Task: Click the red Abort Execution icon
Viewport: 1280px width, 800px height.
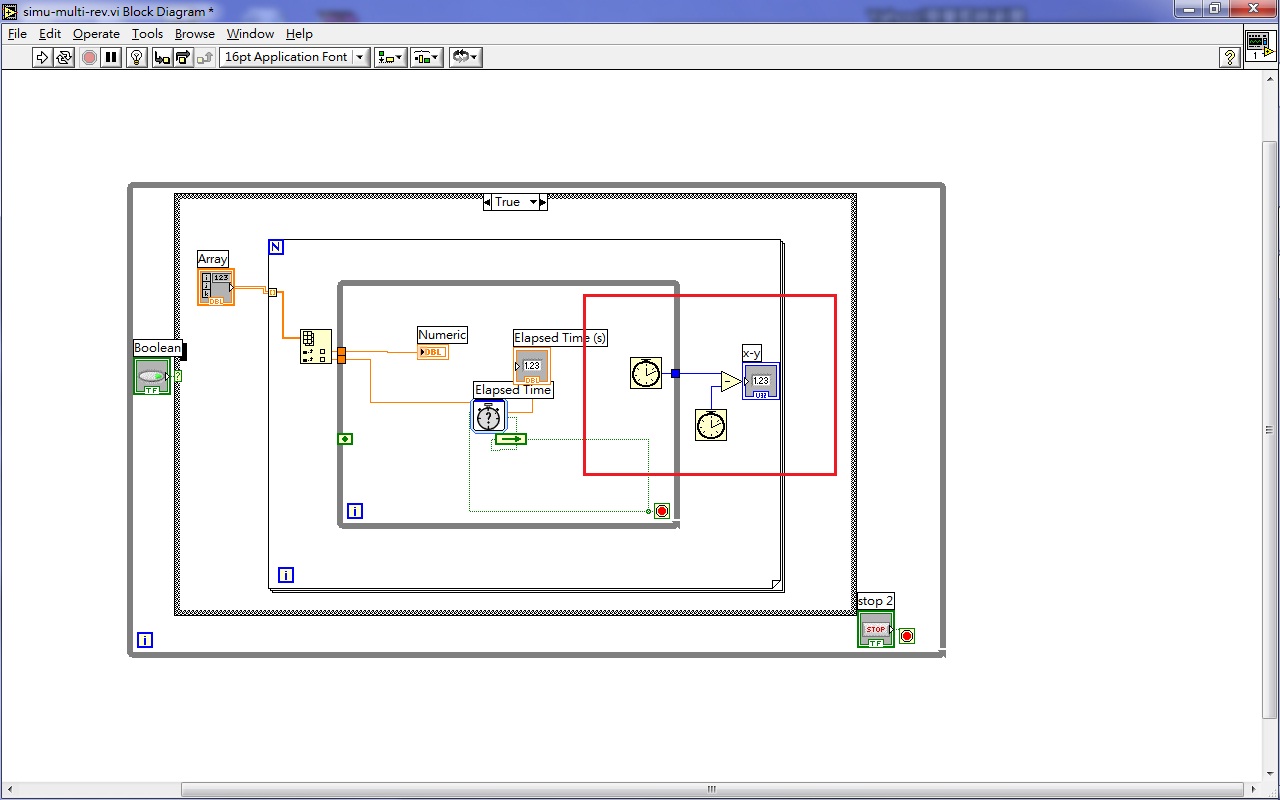Action: 88,57
